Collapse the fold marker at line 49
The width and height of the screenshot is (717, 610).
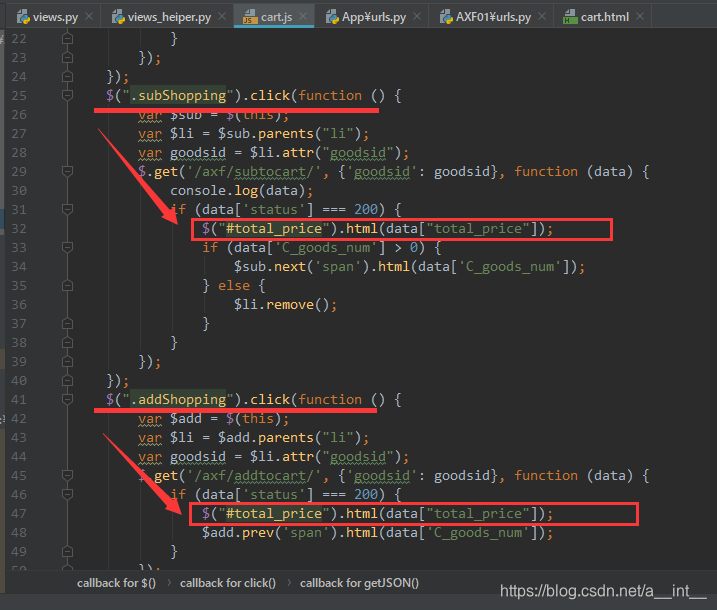coord(67,551)
